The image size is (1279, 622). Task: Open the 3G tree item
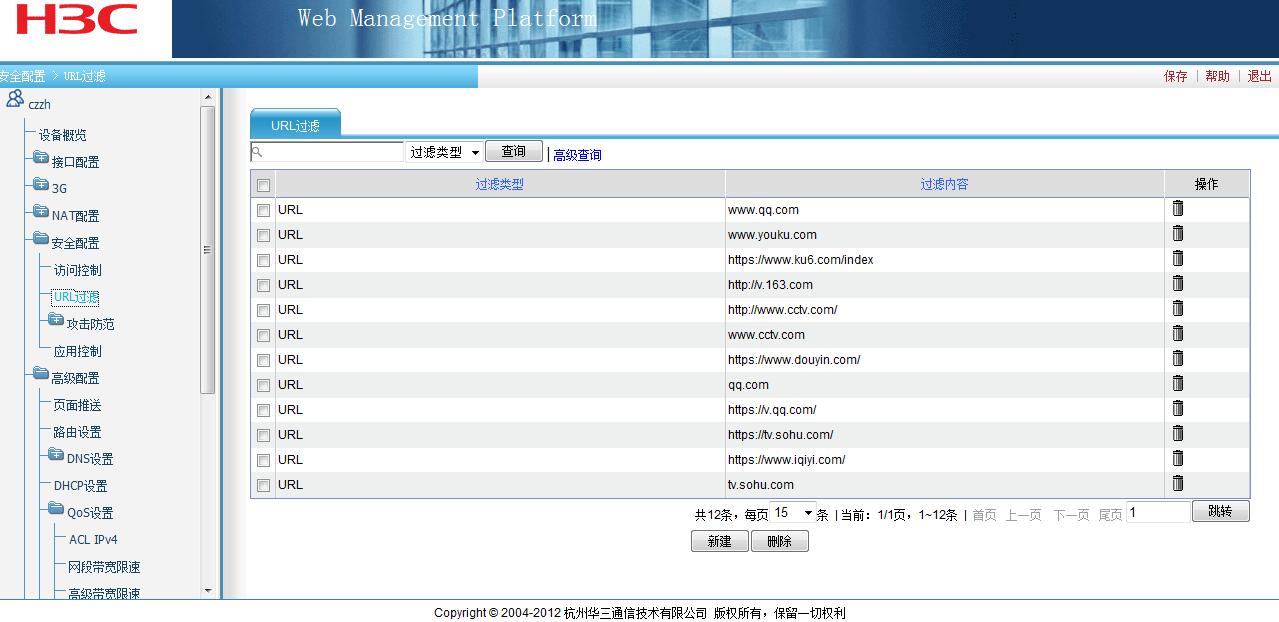(x=60, y=188)
